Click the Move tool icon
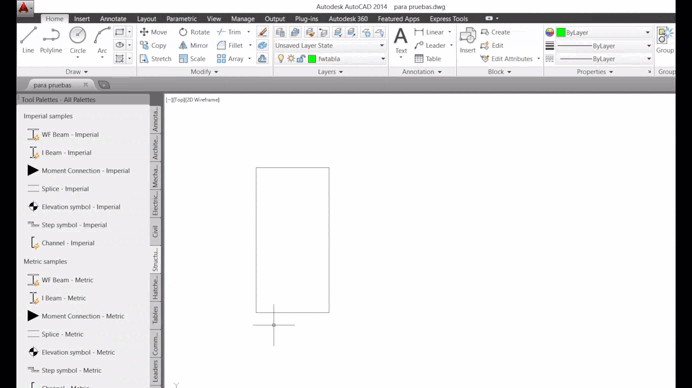 (x=144, y=32)
